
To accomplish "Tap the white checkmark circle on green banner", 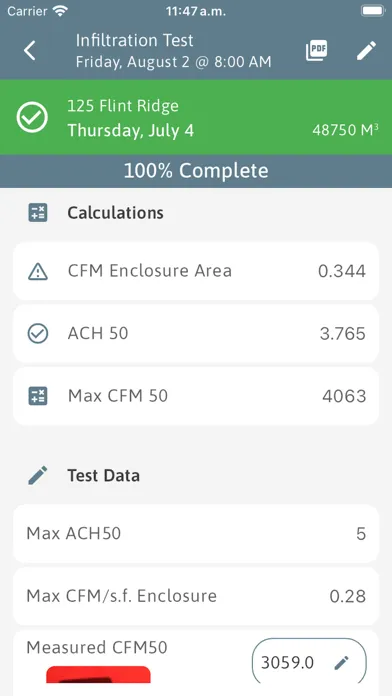I will pyautogui.click(x=32, y=117).
